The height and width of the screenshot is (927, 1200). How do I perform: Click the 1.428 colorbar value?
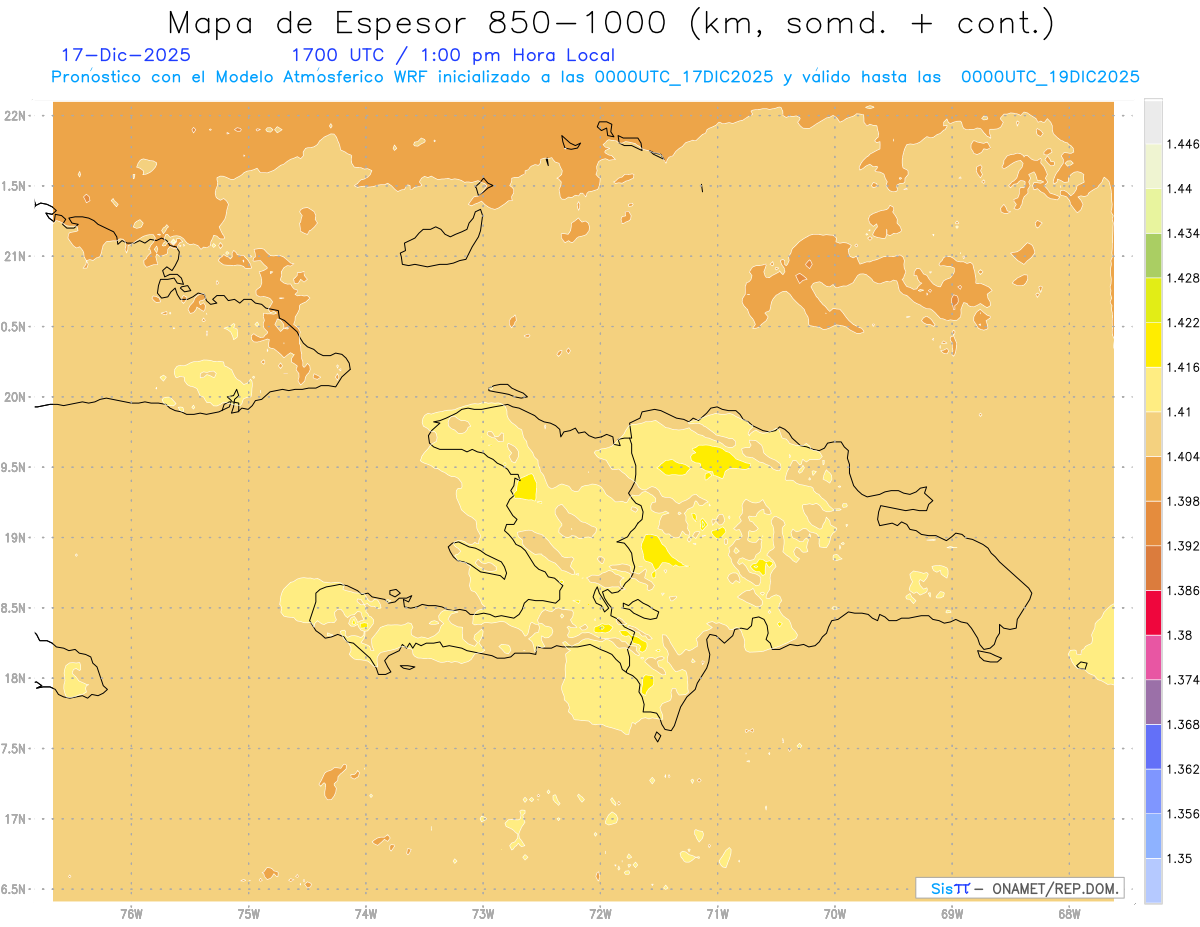pos(1182,278)
